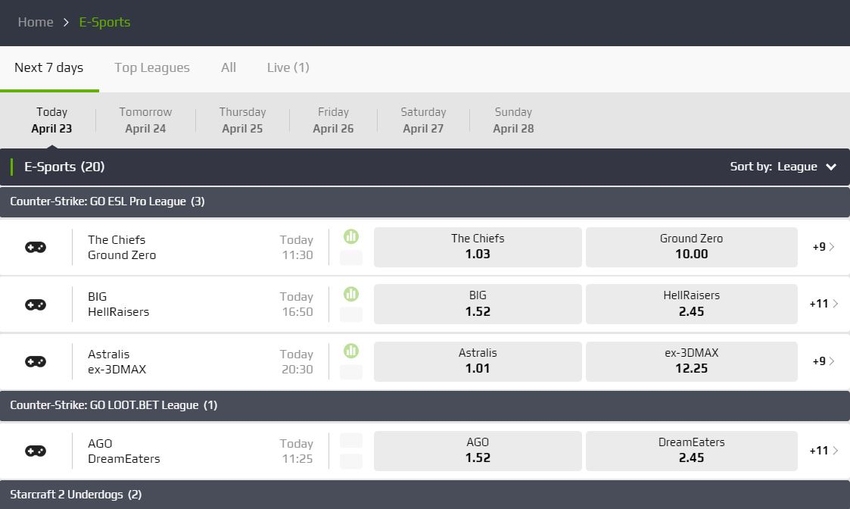Screen dimensions: 850x509
Task: Bet on Ground Zero at 10.00
Action: point(691,247)
